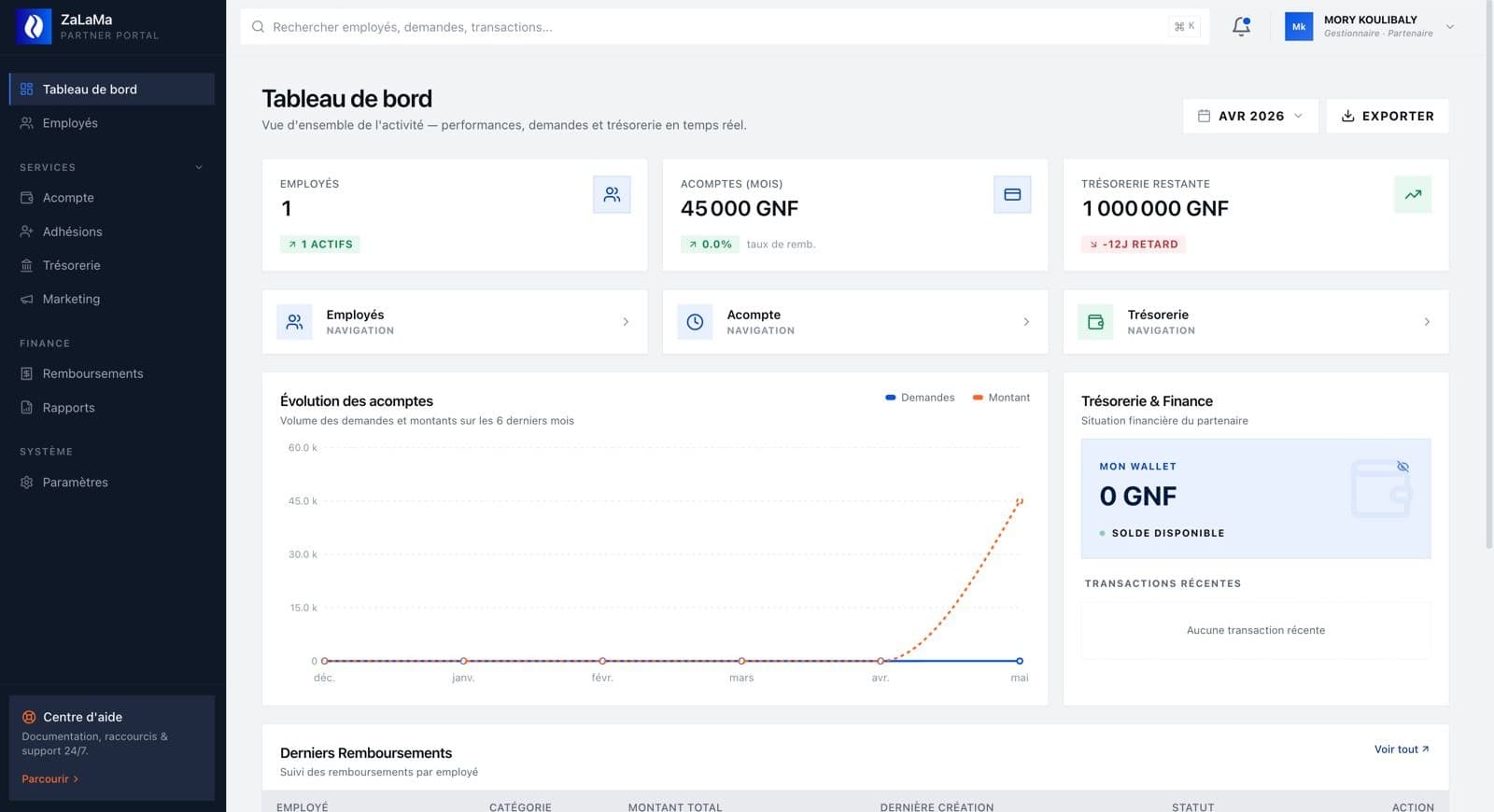Image resolution: width=1494 pixels, height=812 pixels.
Task: Click the search input field
Action: tap(725, 27)
